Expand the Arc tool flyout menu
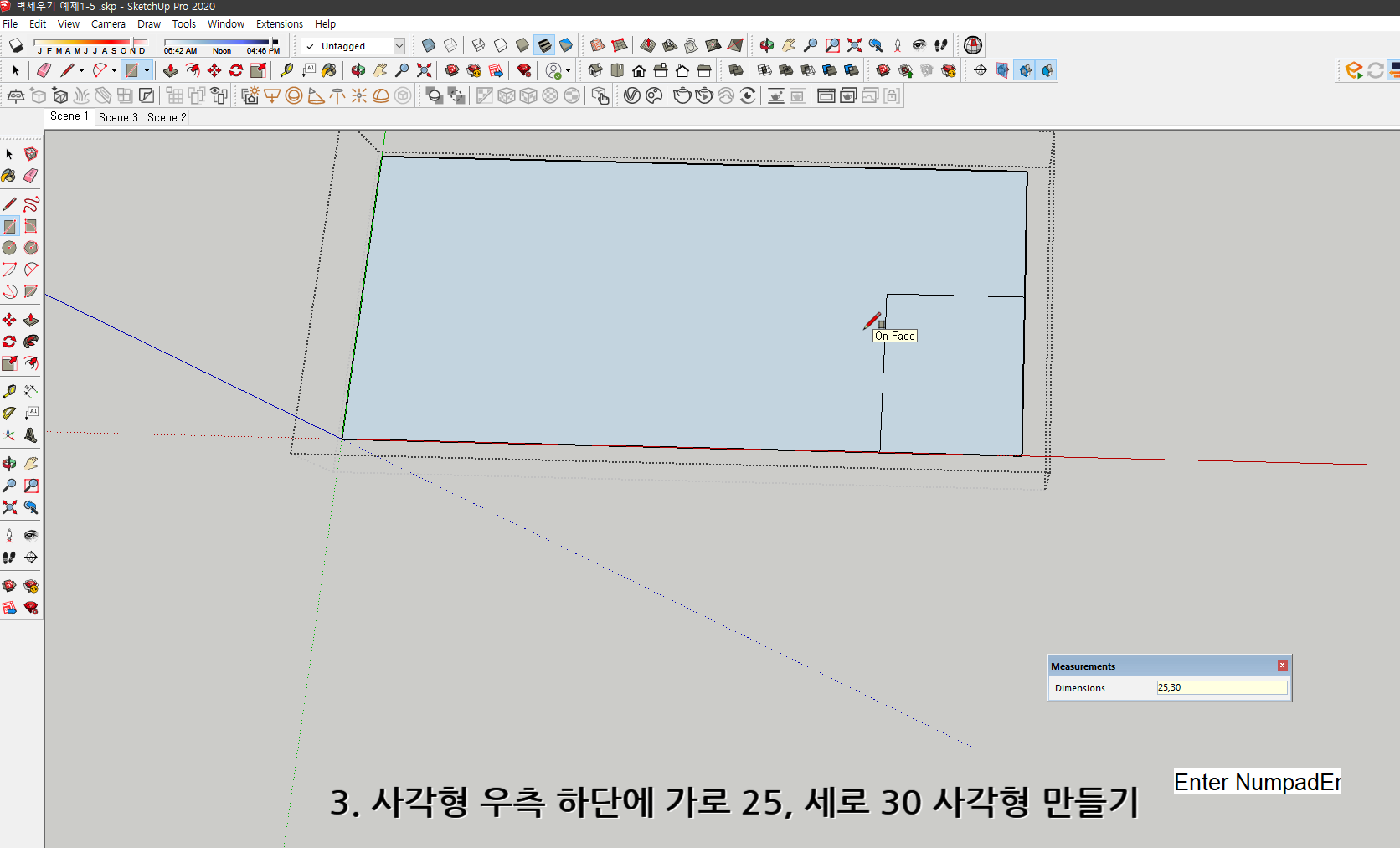This screenshot has width=1400, height=848. point(113,70)
